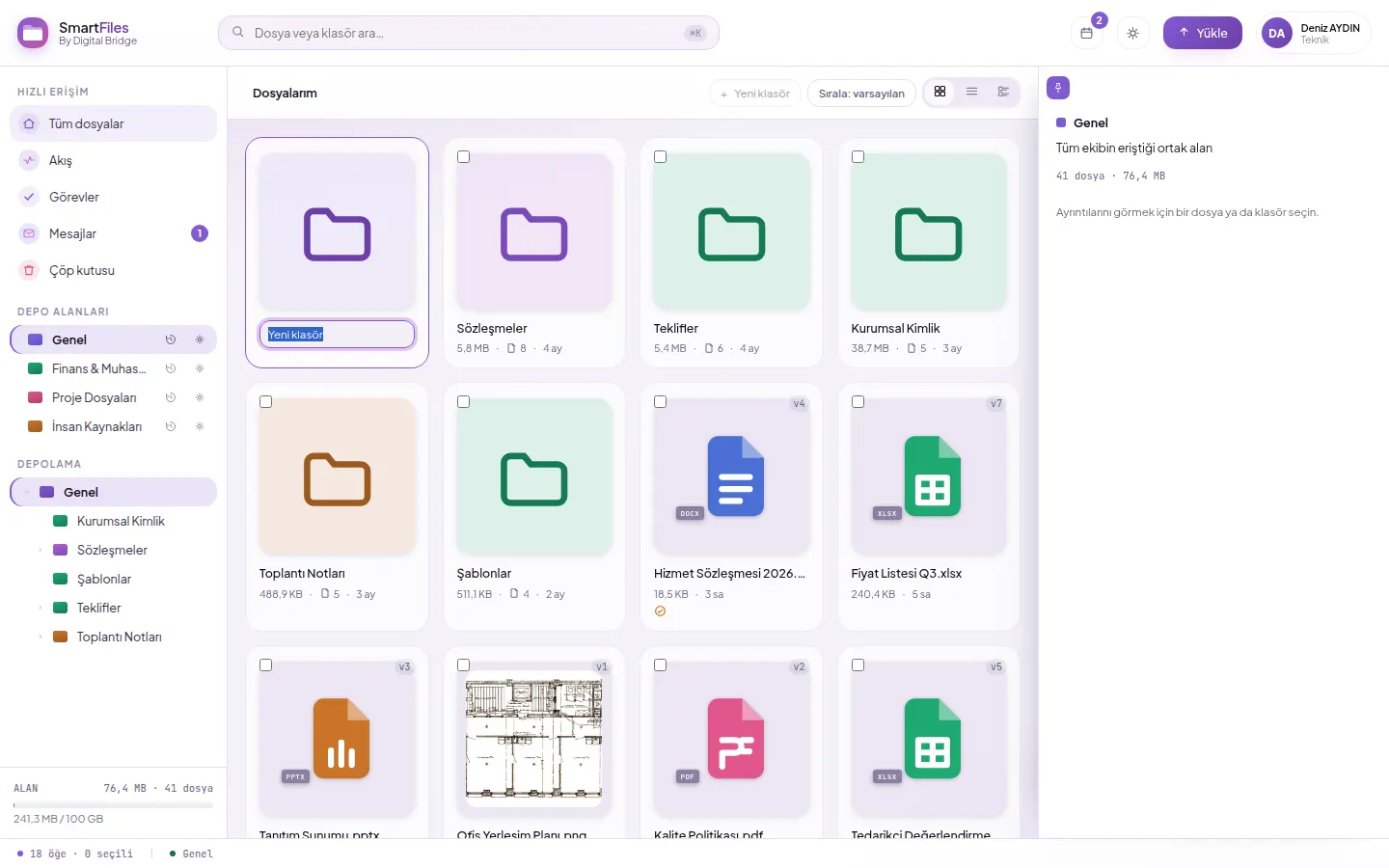Select Kurumsal Kimlik in storage tree
1389x868 pixels.
[121, 521]
